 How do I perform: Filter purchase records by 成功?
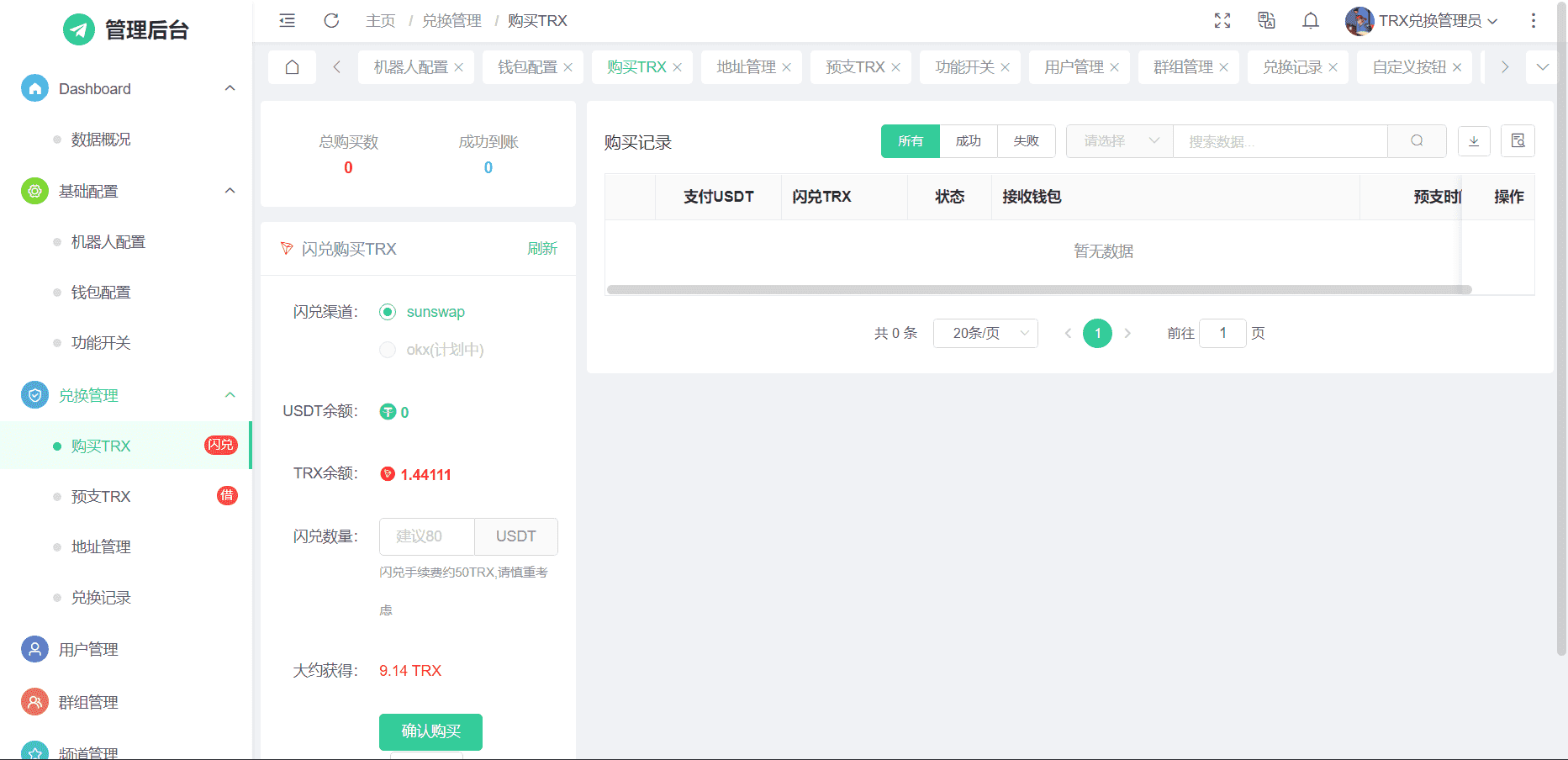pos(968,141)
